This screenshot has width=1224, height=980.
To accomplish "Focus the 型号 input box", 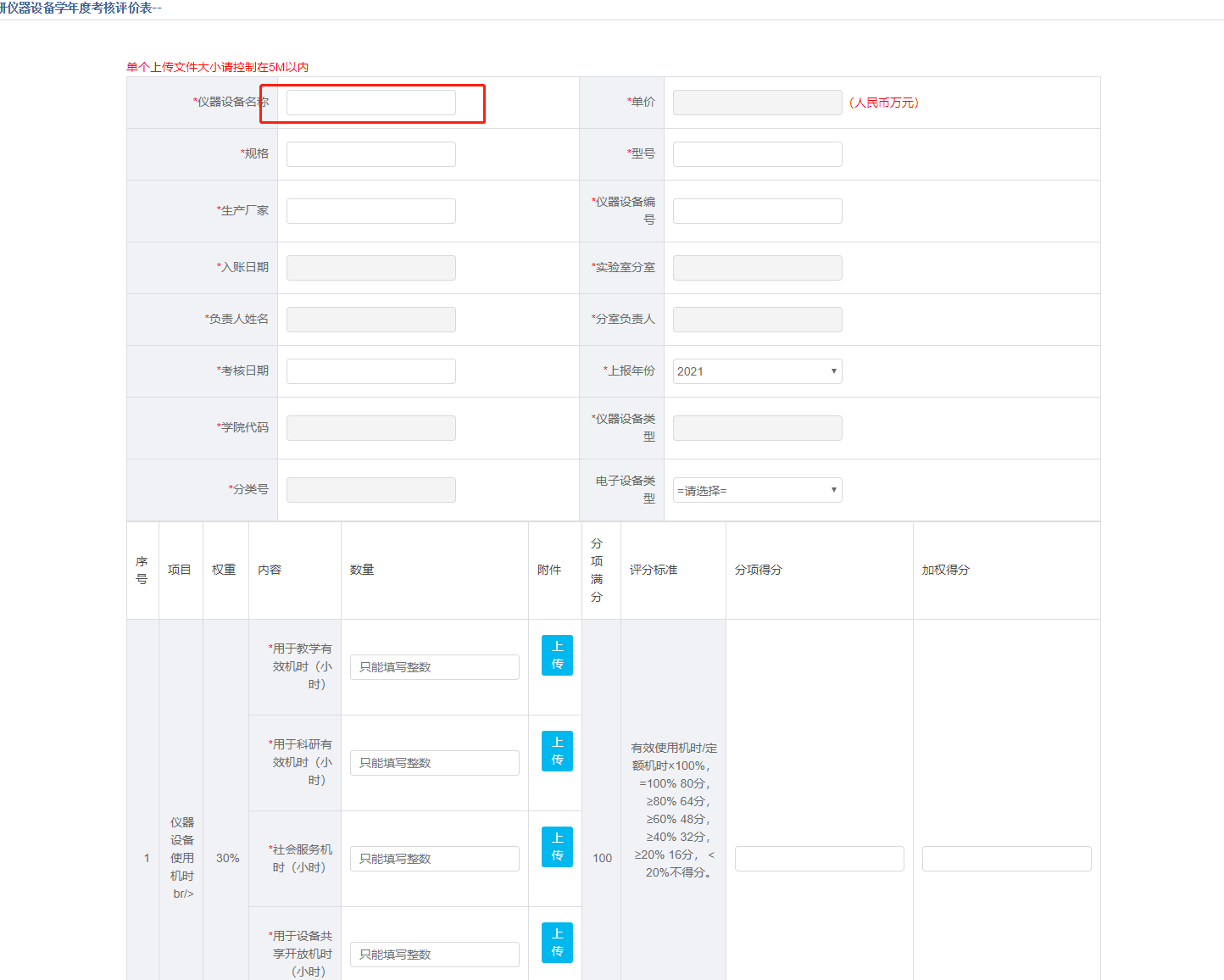I will (757, 154).
